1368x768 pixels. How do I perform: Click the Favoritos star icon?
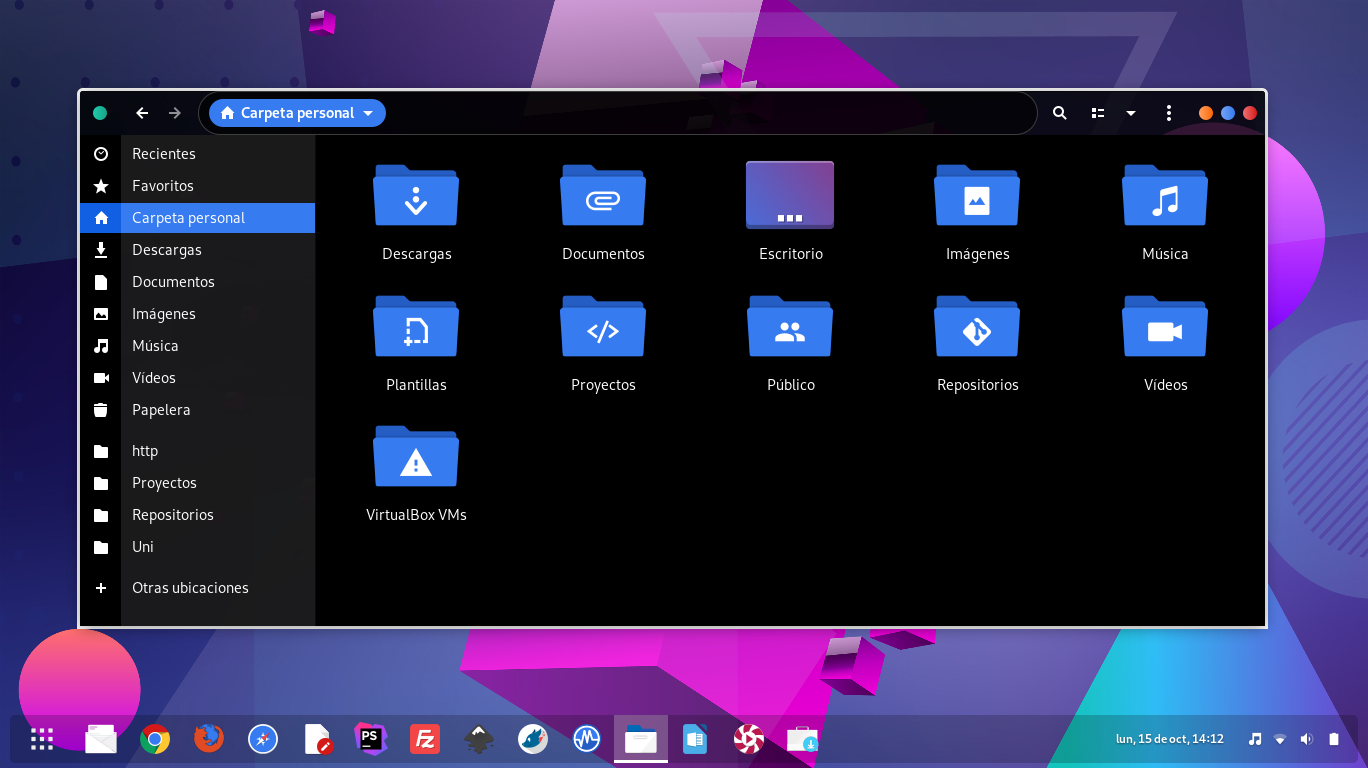tap(101, 186)
